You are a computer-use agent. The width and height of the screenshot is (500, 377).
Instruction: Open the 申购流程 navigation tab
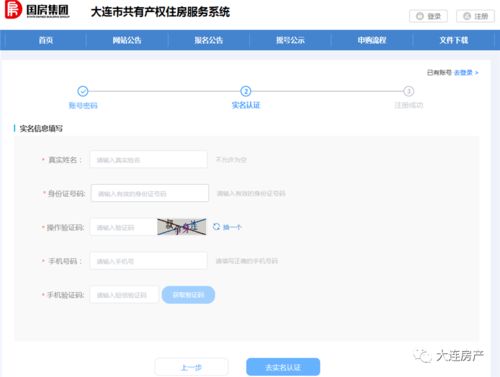pyautogui.click(x=372, y=40)
